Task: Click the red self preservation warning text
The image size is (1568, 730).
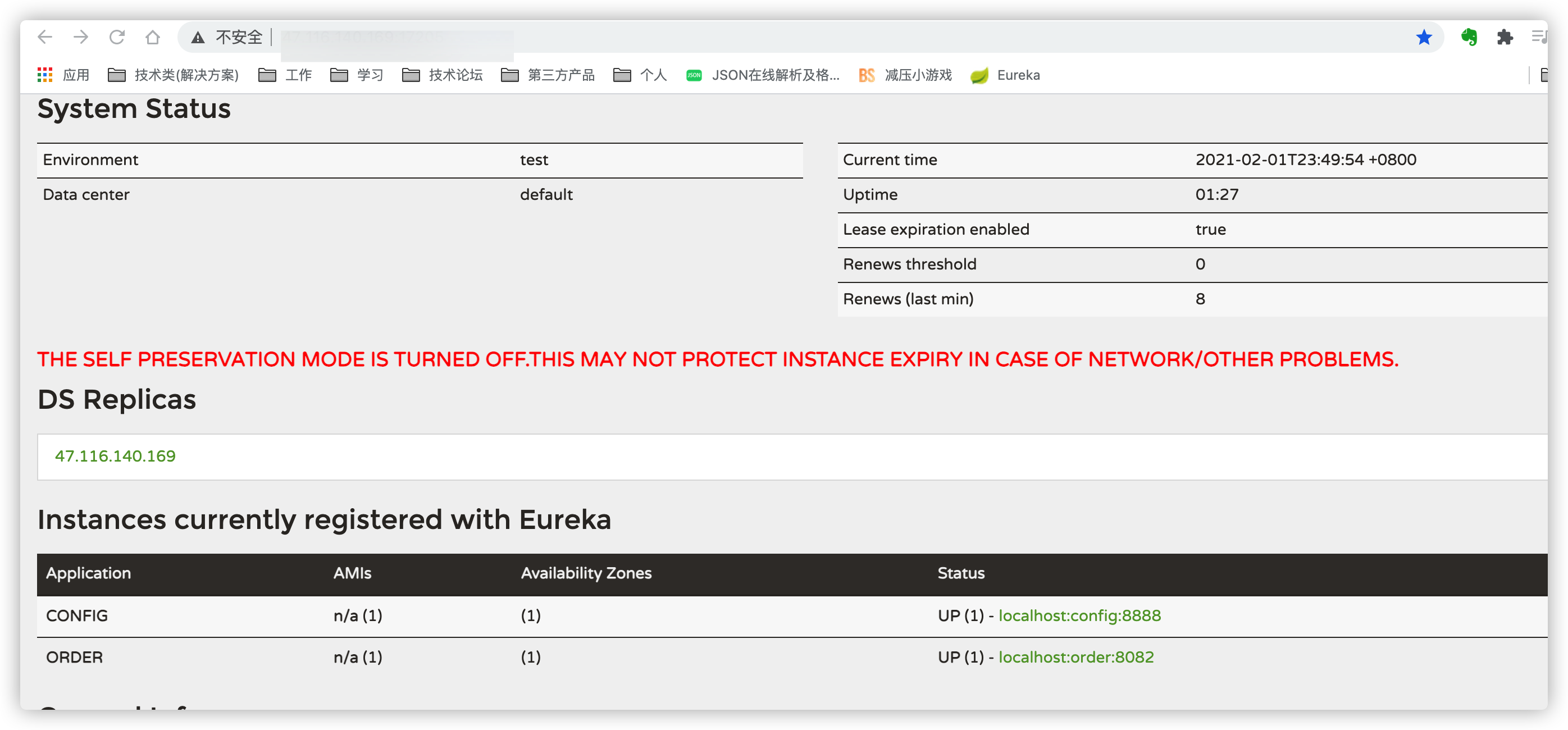Action: coord(718,359)
